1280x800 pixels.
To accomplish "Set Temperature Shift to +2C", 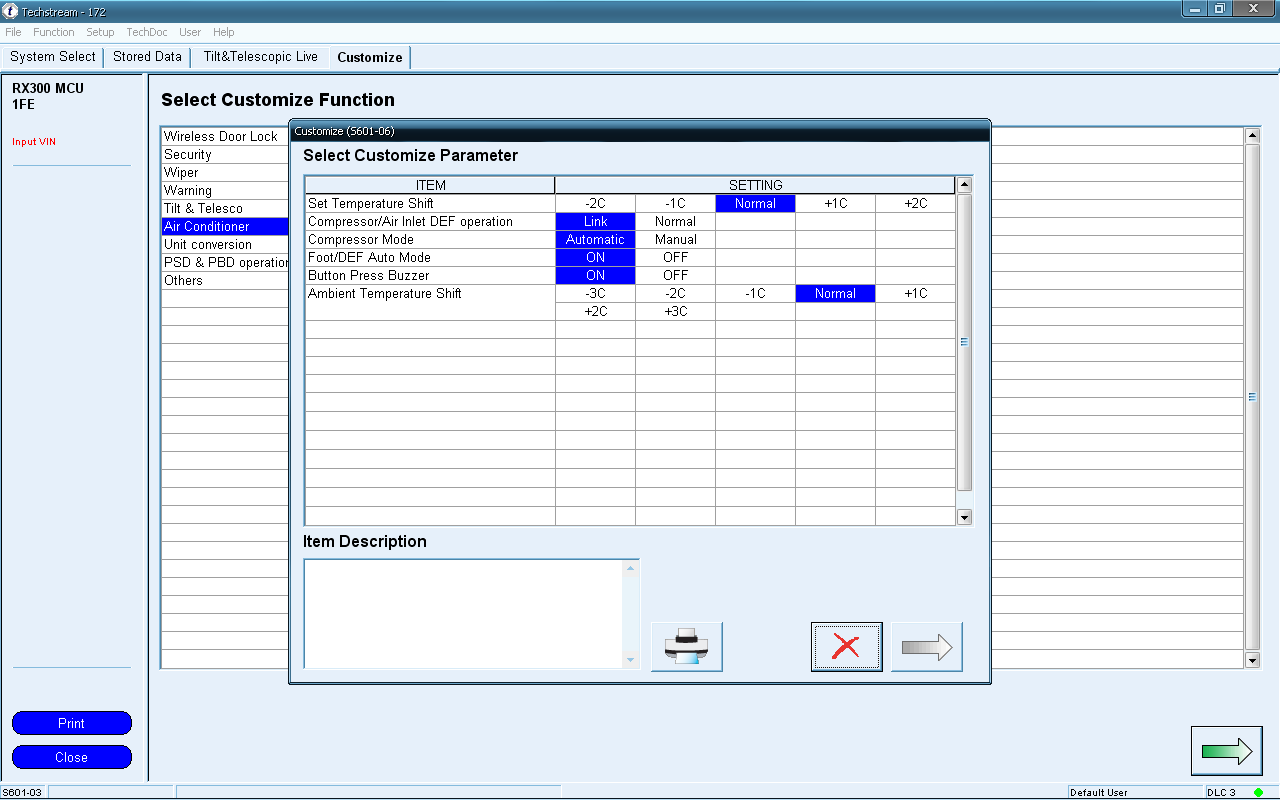I will click(915, 204).
